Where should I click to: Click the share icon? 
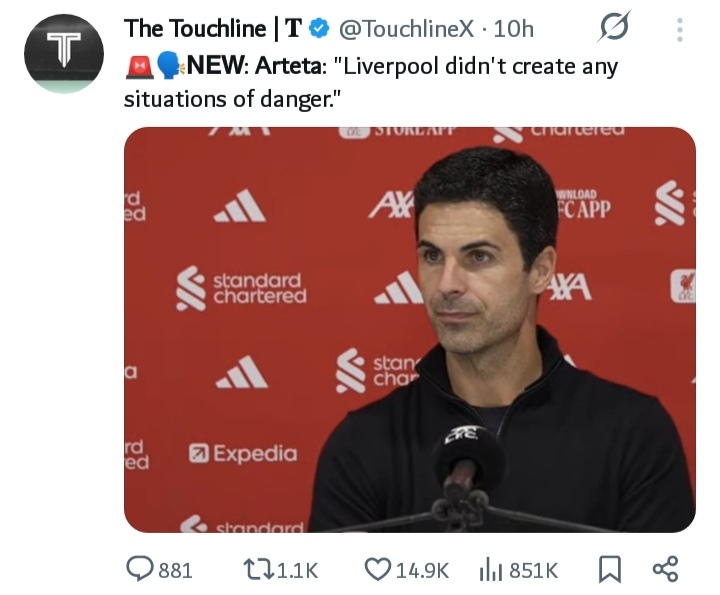click(x=665, y=569)
